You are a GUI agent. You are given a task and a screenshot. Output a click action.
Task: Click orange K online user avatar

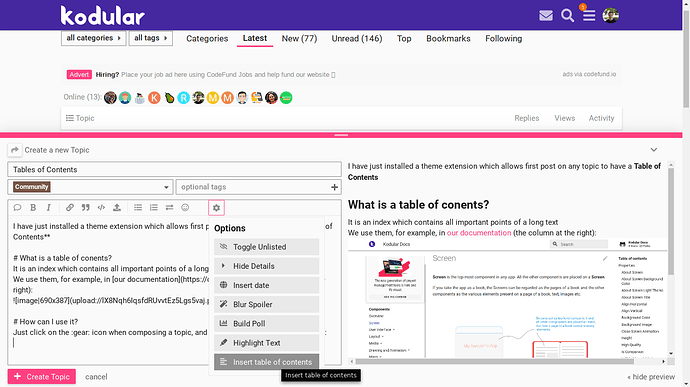pyautogui.click(x=154, y=98)
